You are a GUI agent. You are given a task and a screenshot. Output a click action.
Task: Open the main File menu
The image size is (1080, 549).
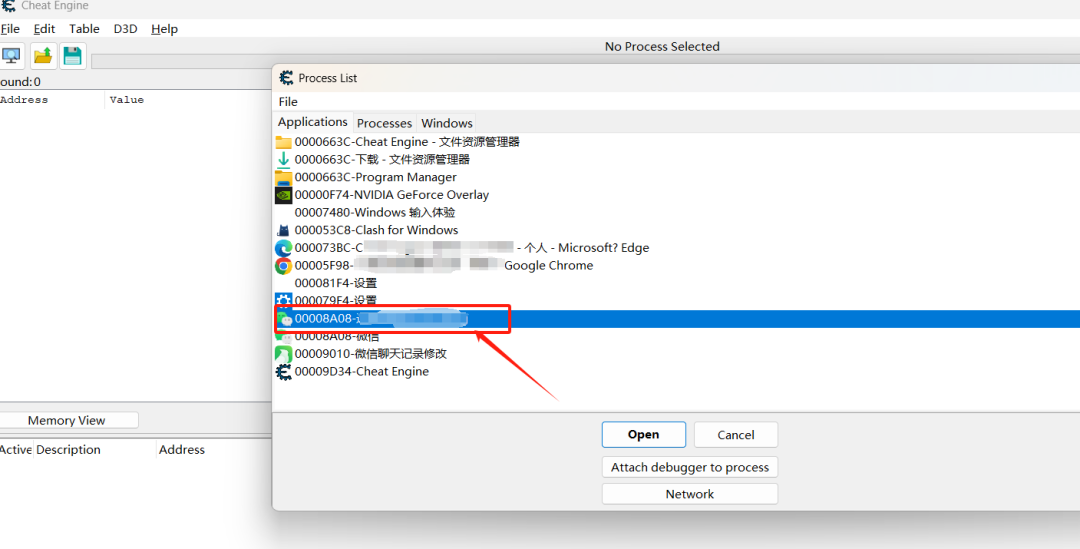coord(10,29)
